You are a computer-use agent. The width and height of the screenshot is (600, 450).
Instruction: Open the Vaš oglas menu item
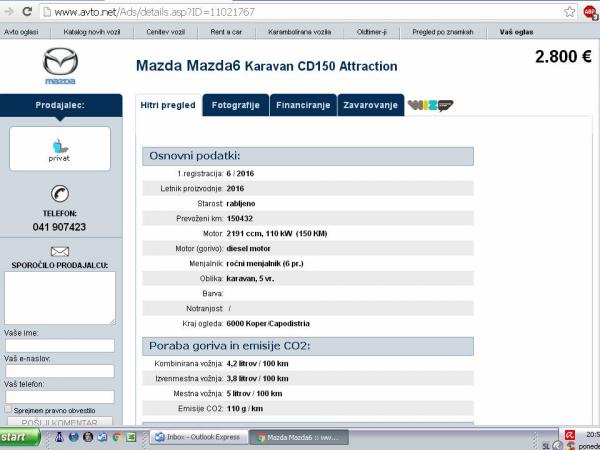tap(516, 32)
